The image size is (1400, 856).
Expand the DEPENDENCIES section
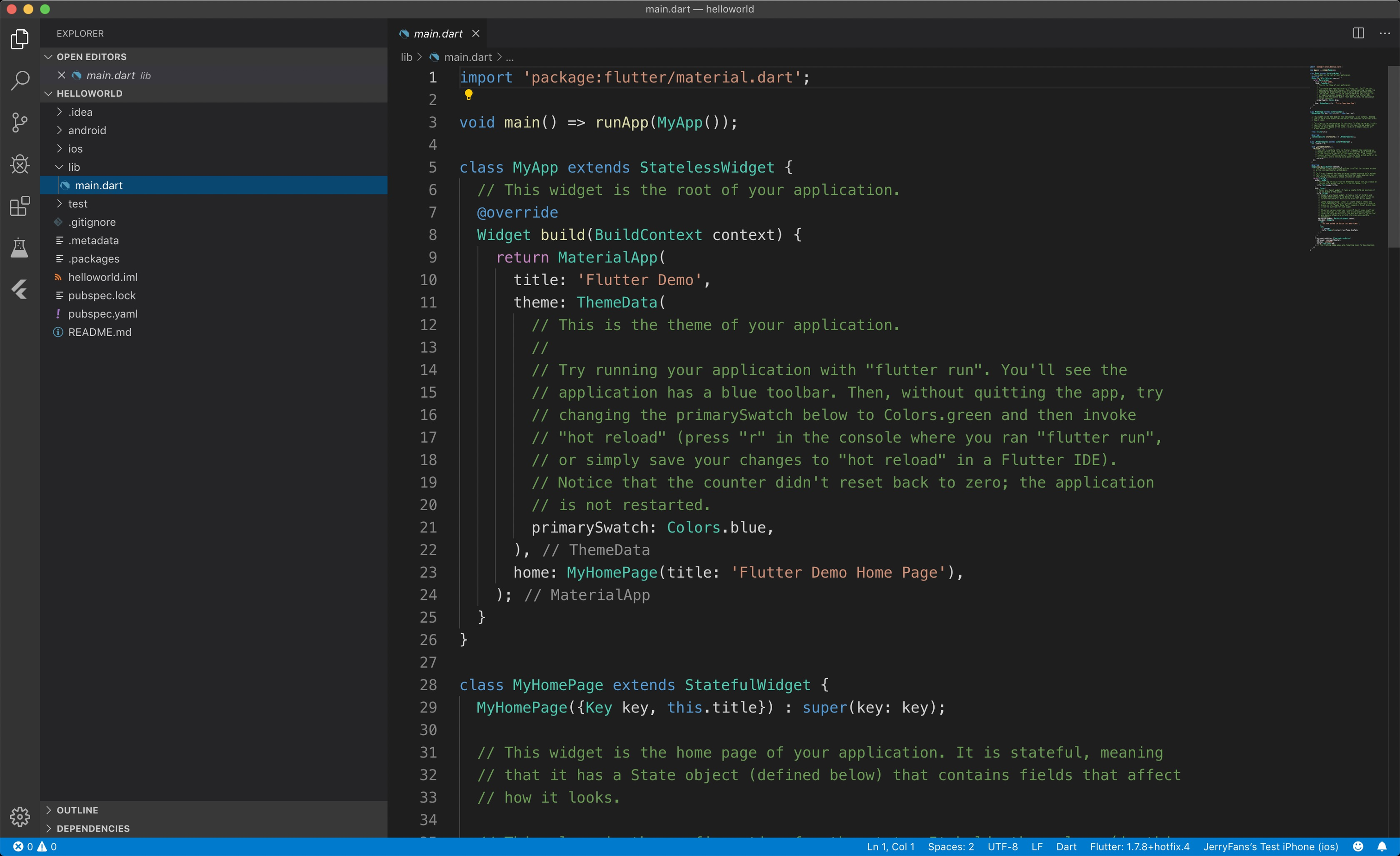(93, 828)
